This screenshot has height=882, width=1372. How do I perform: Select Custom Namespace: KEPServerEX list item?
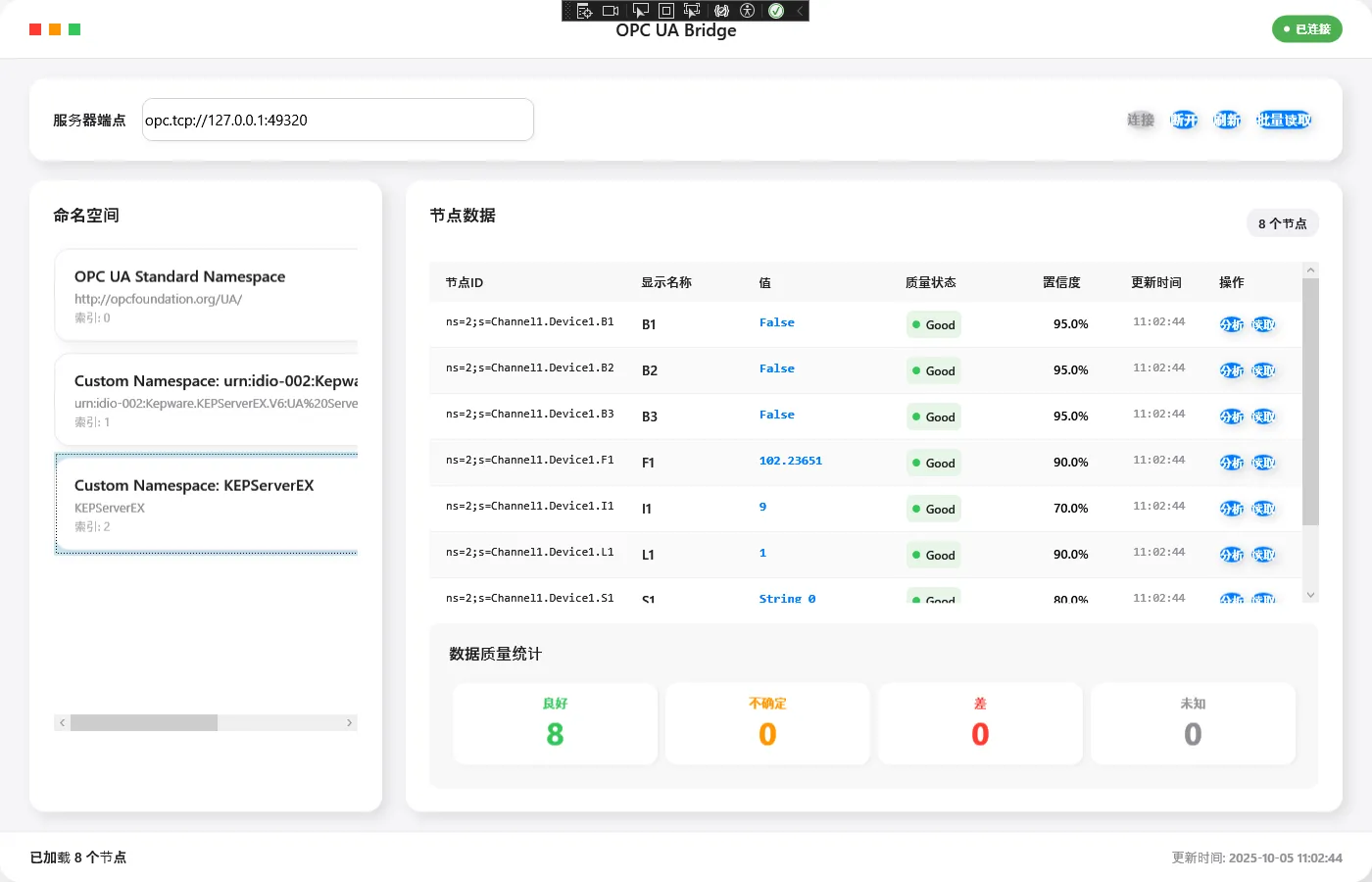click(206, 505)
